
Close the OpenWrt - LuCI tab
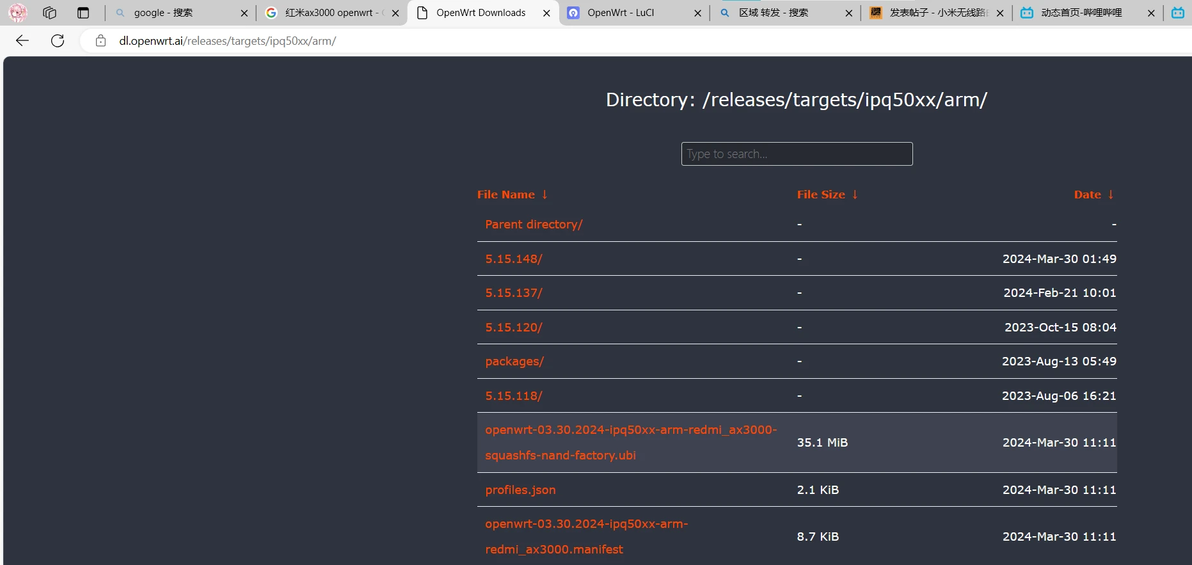[698, 13]
